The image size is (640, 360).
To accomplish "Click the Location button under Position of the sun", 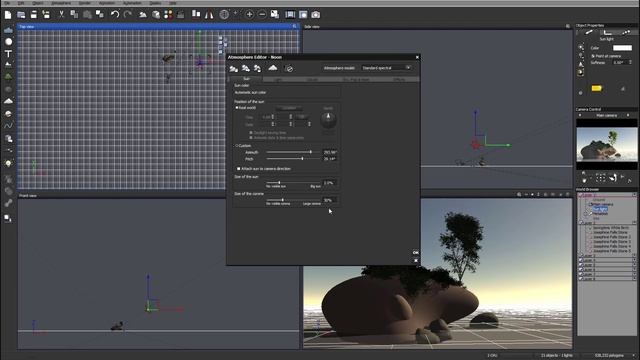I will pos(289,108).
